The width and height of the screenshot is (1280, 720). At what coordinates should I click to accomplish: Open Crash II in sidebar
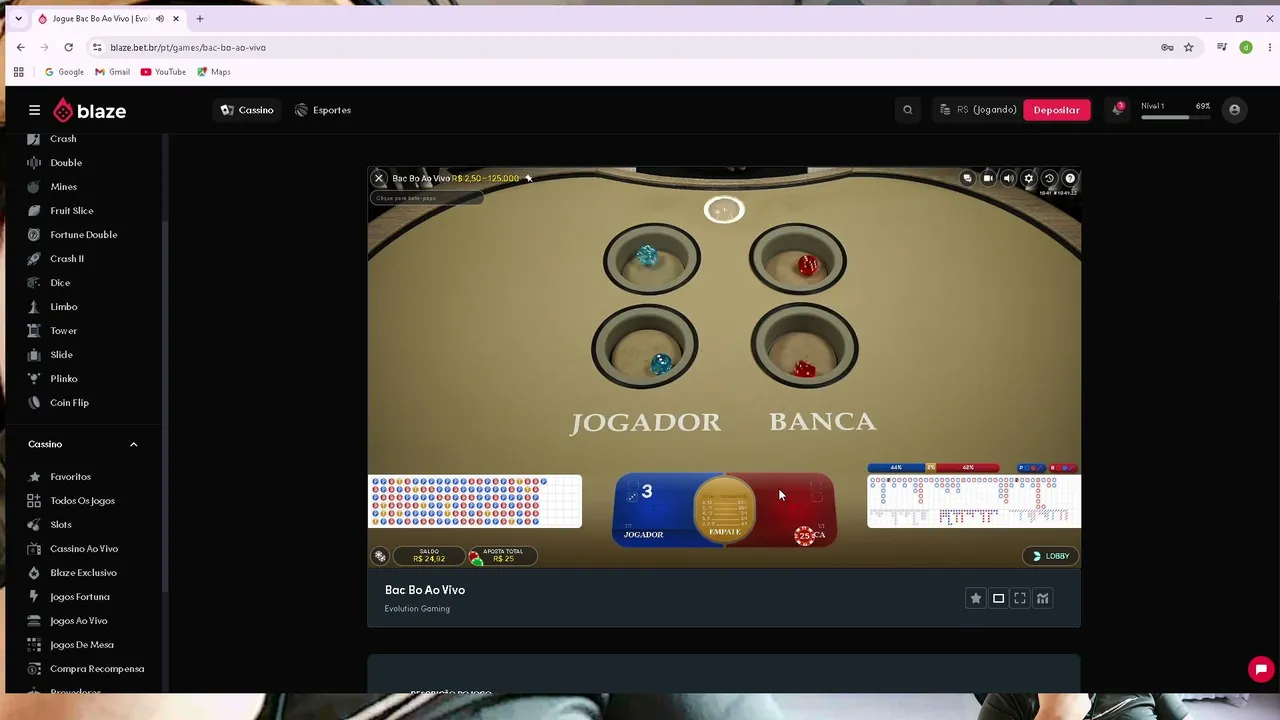coord(67,259)
